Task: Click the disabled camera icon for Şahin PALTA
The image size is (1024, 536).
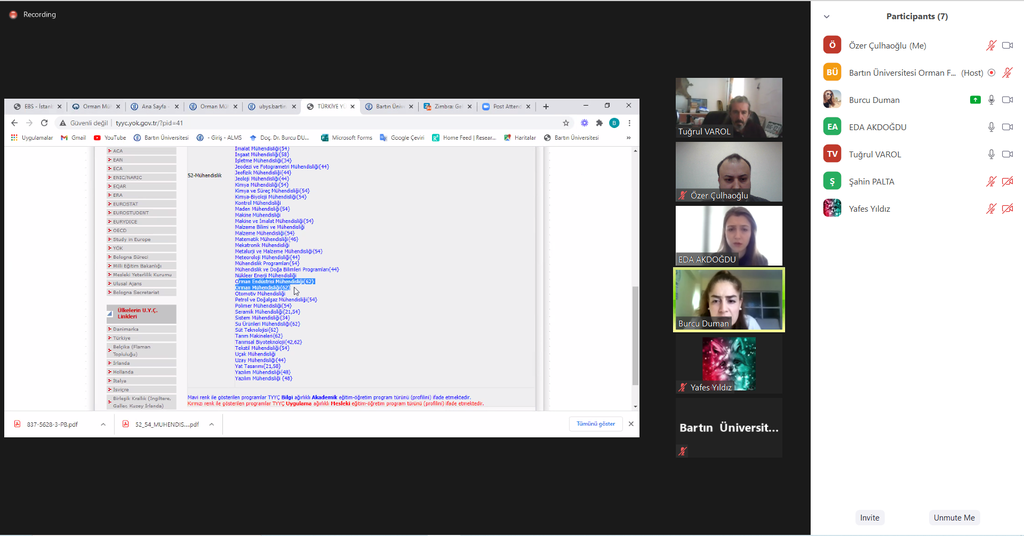Action: tap(1007, 181)
